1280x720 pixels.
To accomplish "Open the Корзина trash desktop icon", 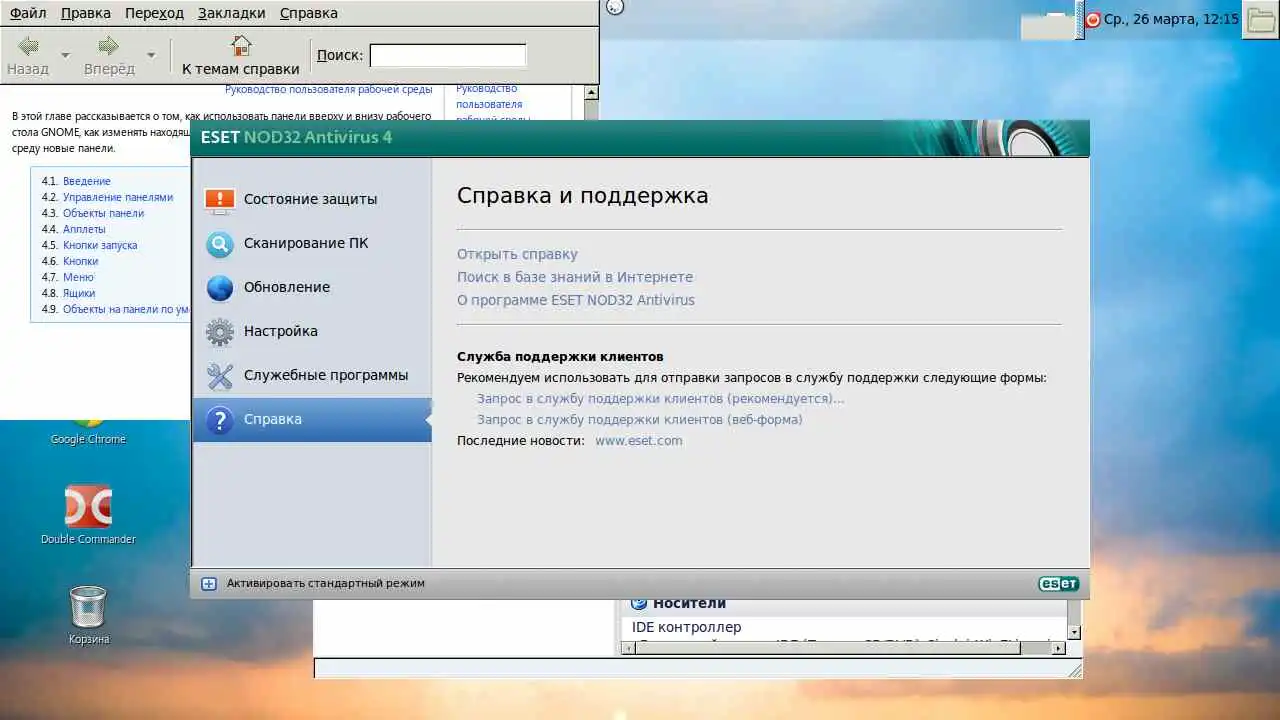I will (88, 607).
